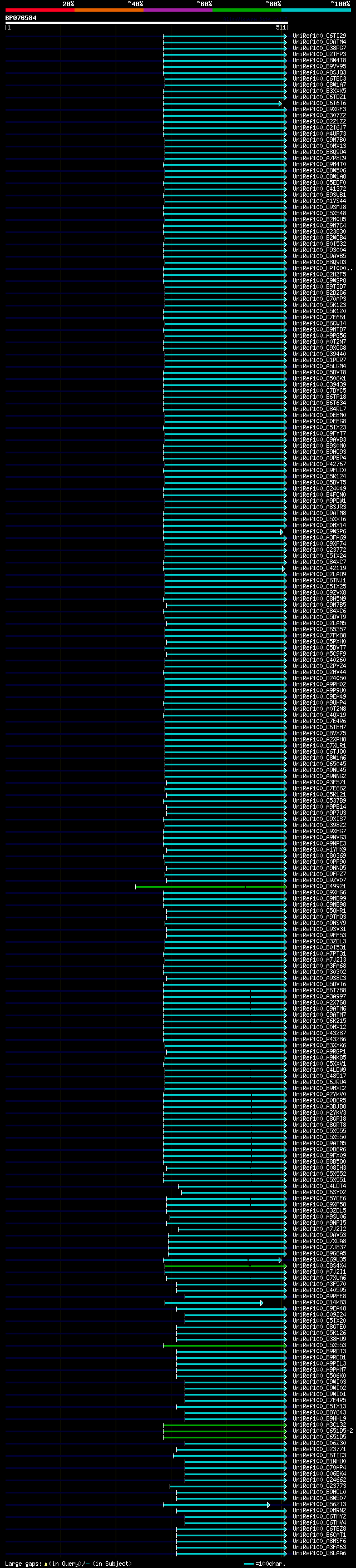The image size is (356, 1568).
Task: Select the UniRef100_Q39822 label
Action: point(319,825)
